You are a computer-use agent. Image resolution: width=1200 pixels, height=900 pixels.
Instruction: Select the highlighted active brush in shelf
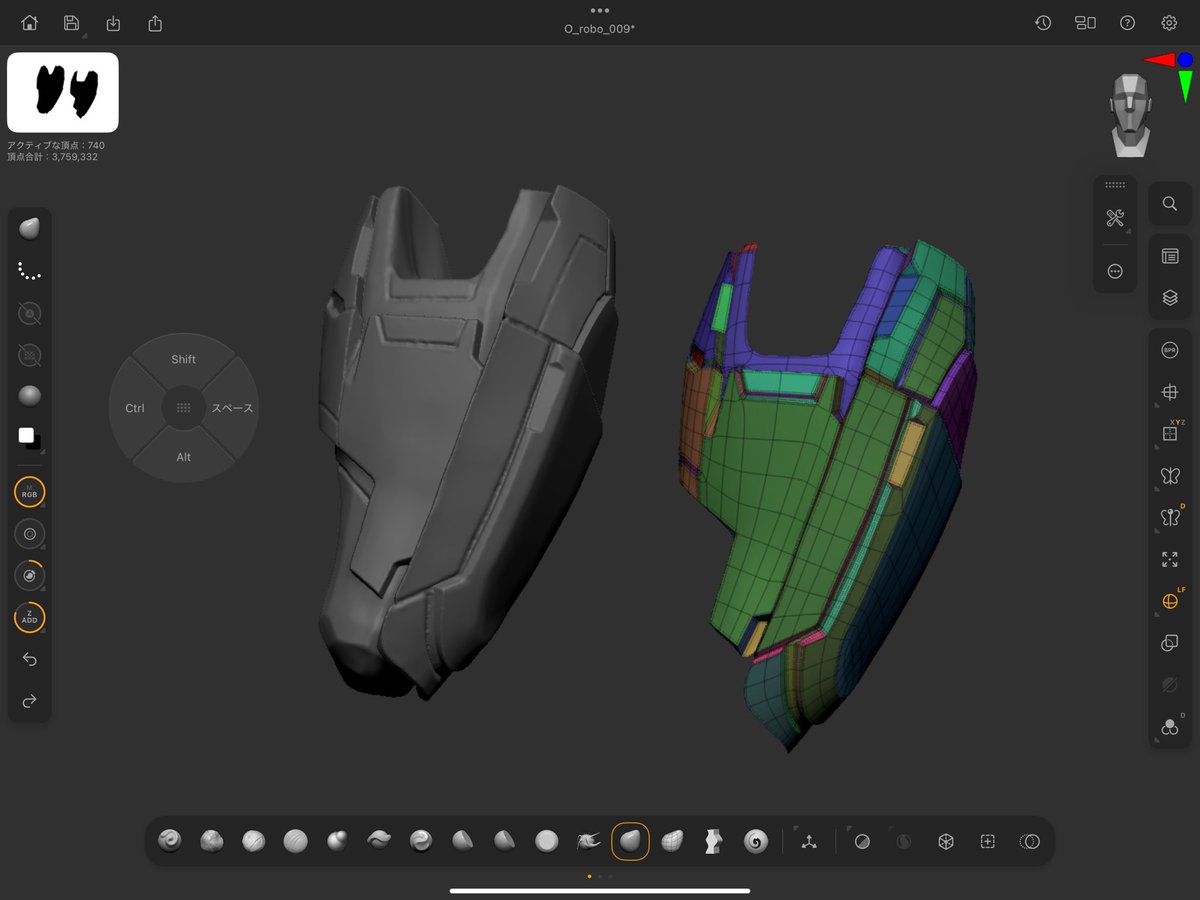coord(630,841)
